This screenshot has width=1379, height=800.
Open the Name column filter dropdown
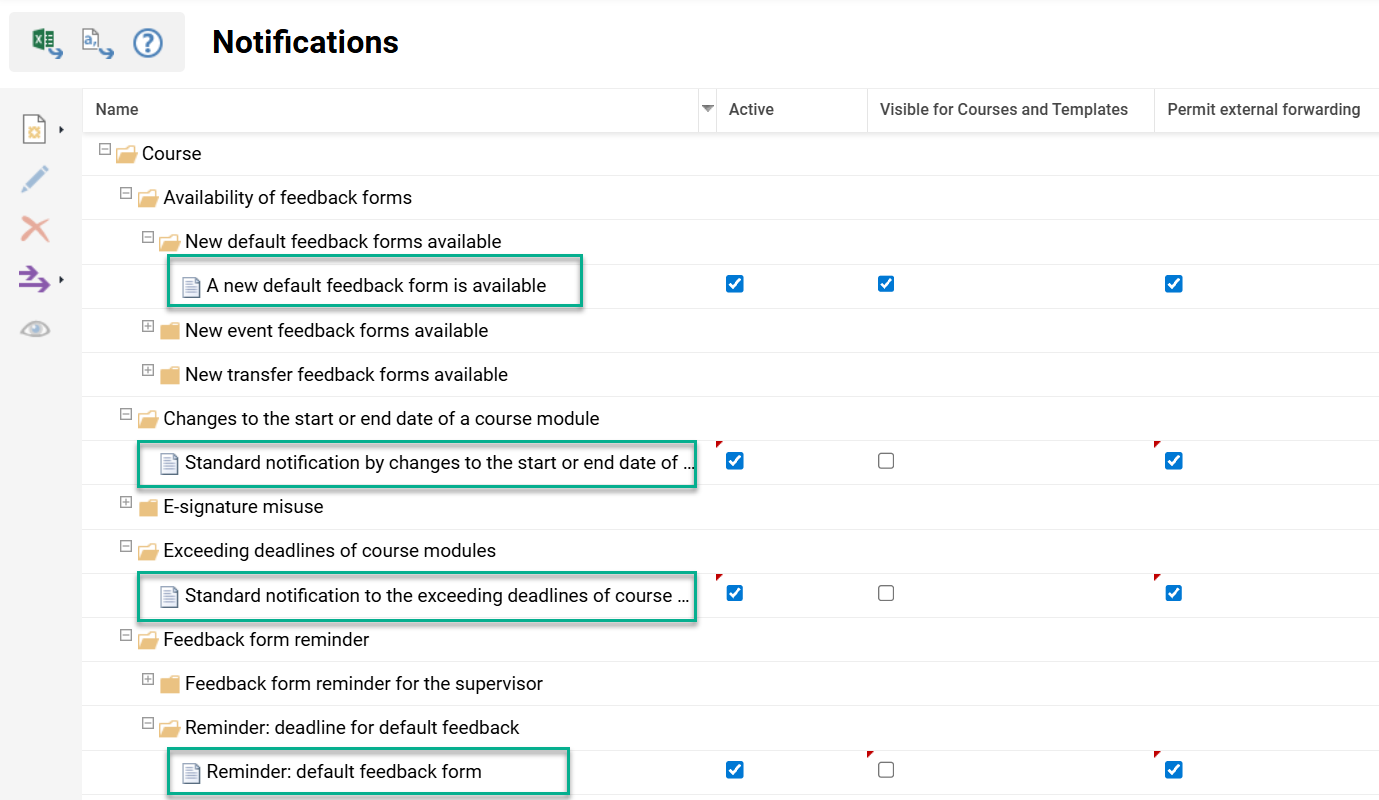707,110
